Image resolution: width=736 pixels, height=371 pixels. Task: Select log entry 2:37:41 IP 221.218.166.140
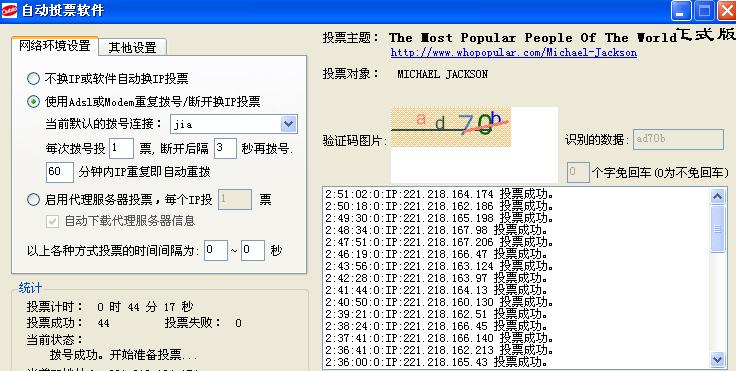tap(440, 338)
